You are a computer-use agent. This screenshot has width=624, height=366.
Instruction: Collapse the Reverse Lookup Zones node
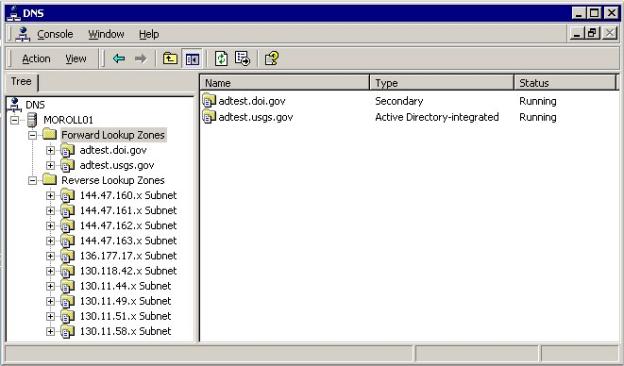tap(32, 181)
